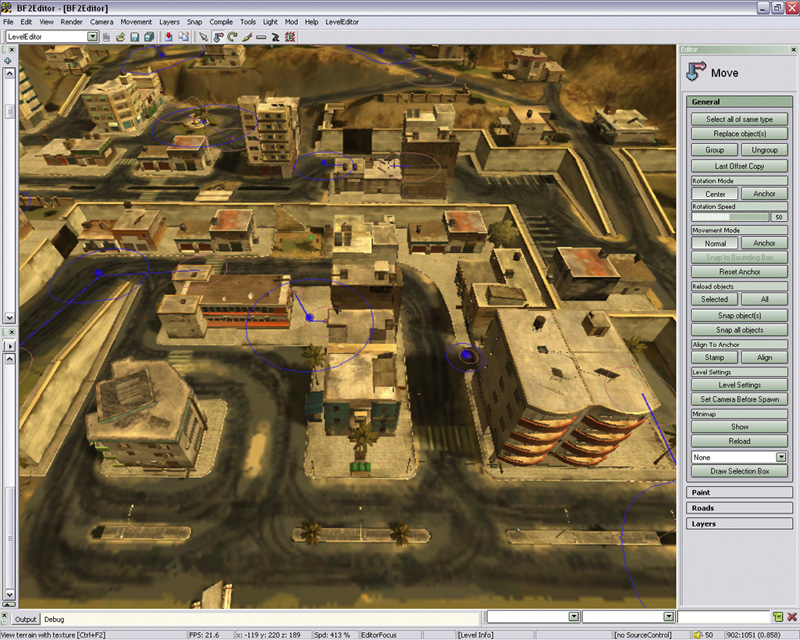800x640 pixels.
Task: Click the red and green grid icon
Action: click(x=290, y=37)
